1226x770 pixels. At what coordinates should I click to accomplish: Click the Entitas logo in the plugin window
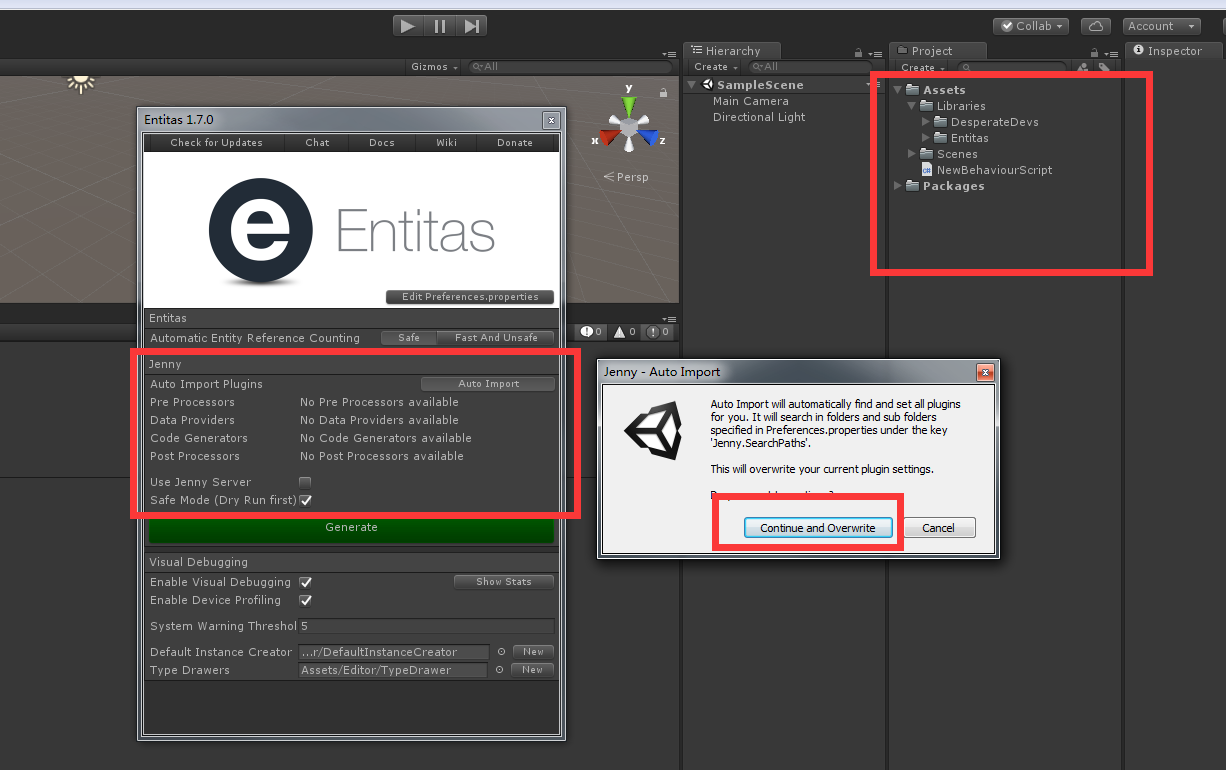pos(261,230)
